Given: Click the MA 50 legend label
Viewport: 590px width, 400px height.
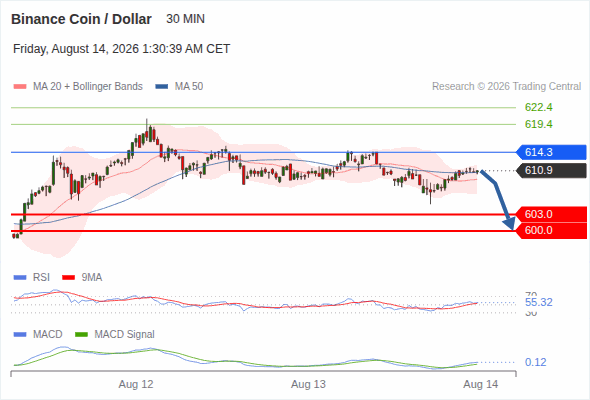Looking at the screenshot, I should 189,87.
